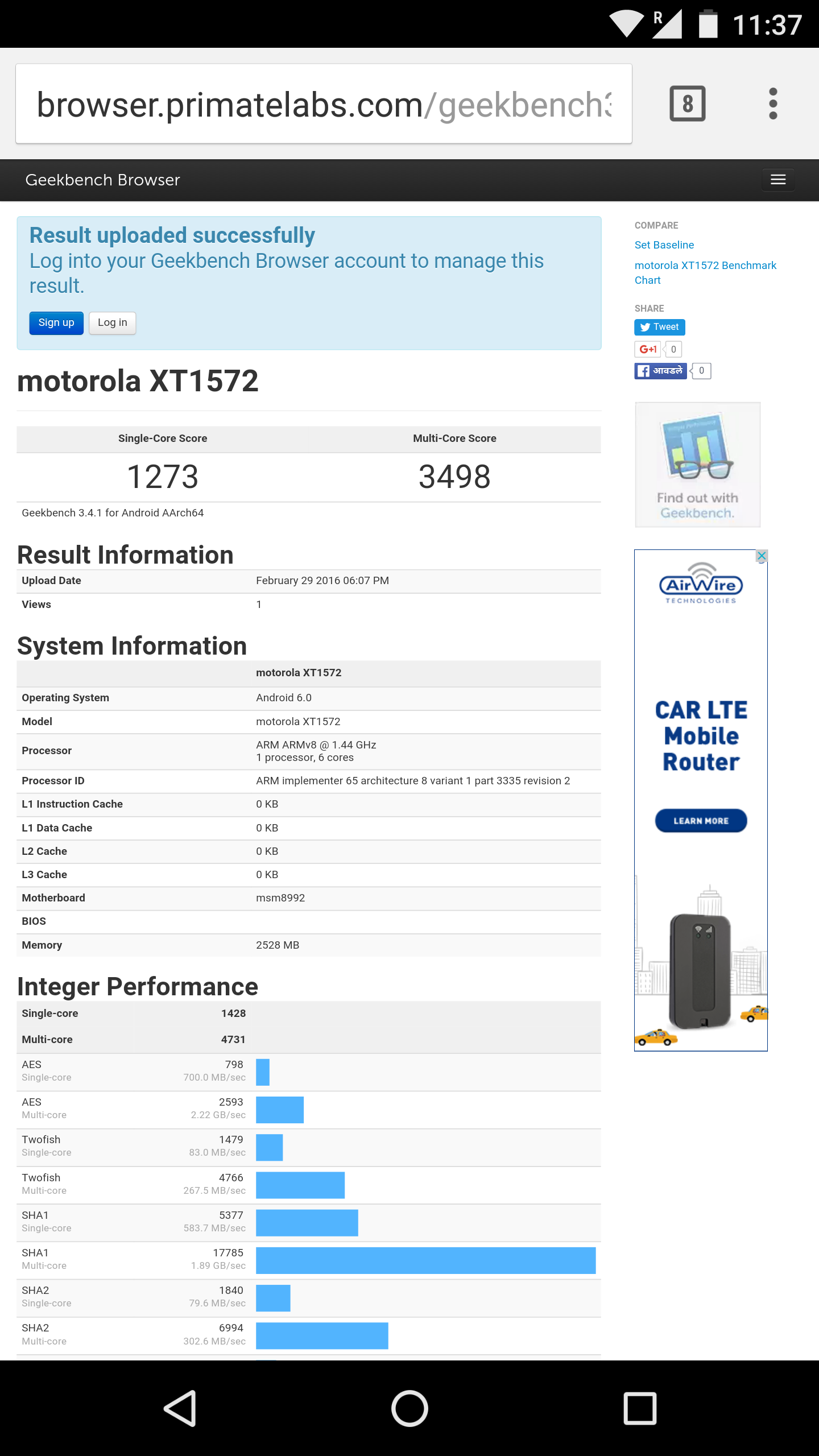Click Integer Performance multi-core score 4731
This screenshot has height=1456, width=819.
coord(233,1040)
